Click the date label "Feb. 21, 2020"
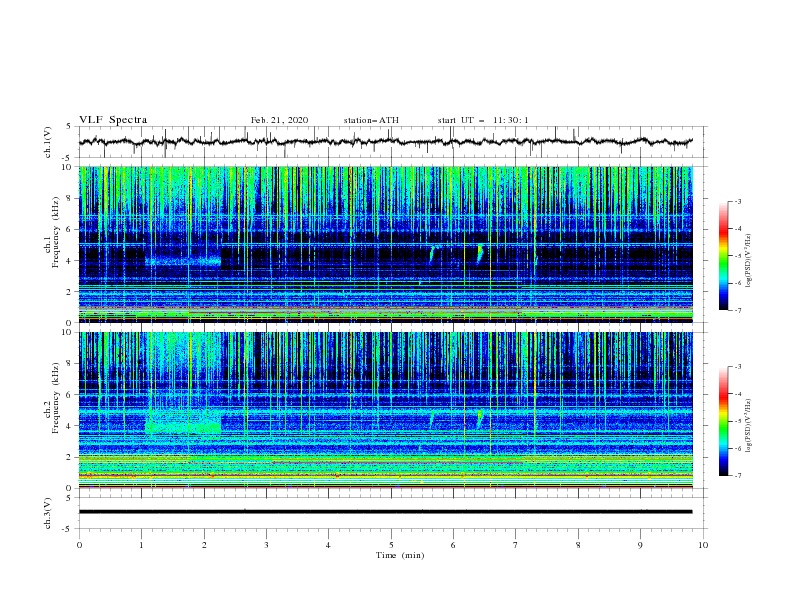 point(279,120)
